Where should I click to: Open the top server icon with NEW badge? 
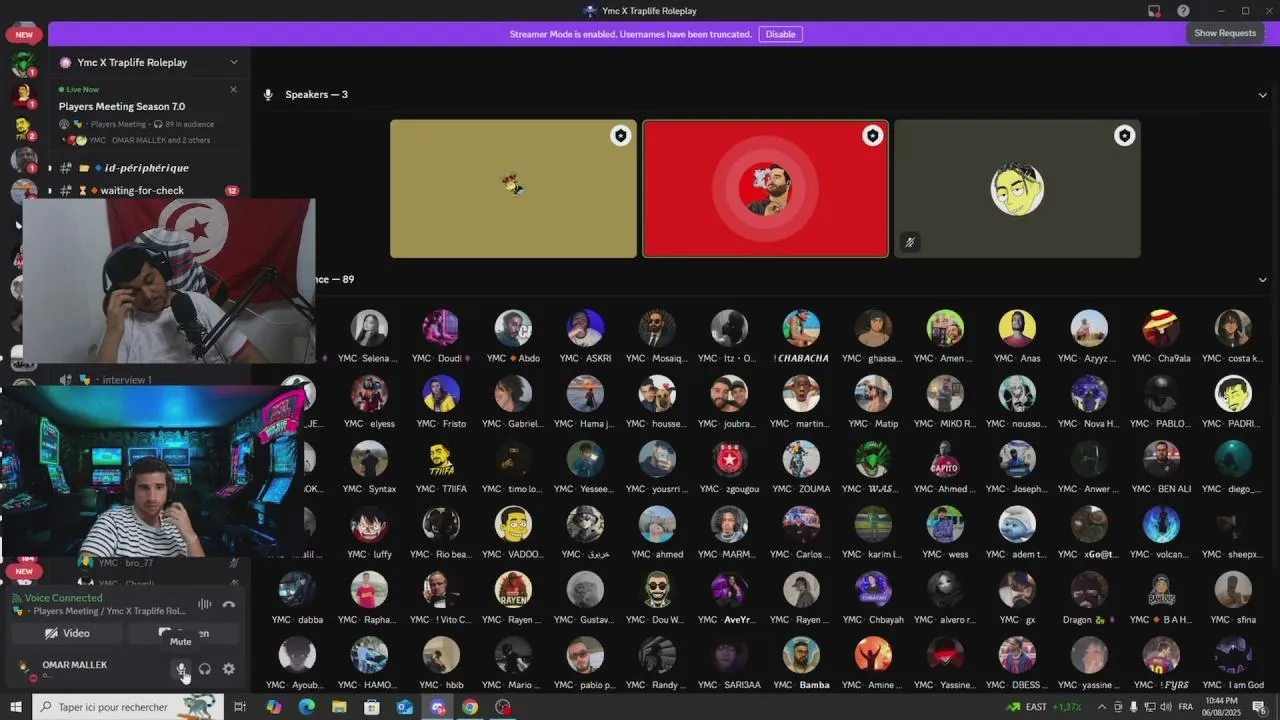(x=24, y=34)
